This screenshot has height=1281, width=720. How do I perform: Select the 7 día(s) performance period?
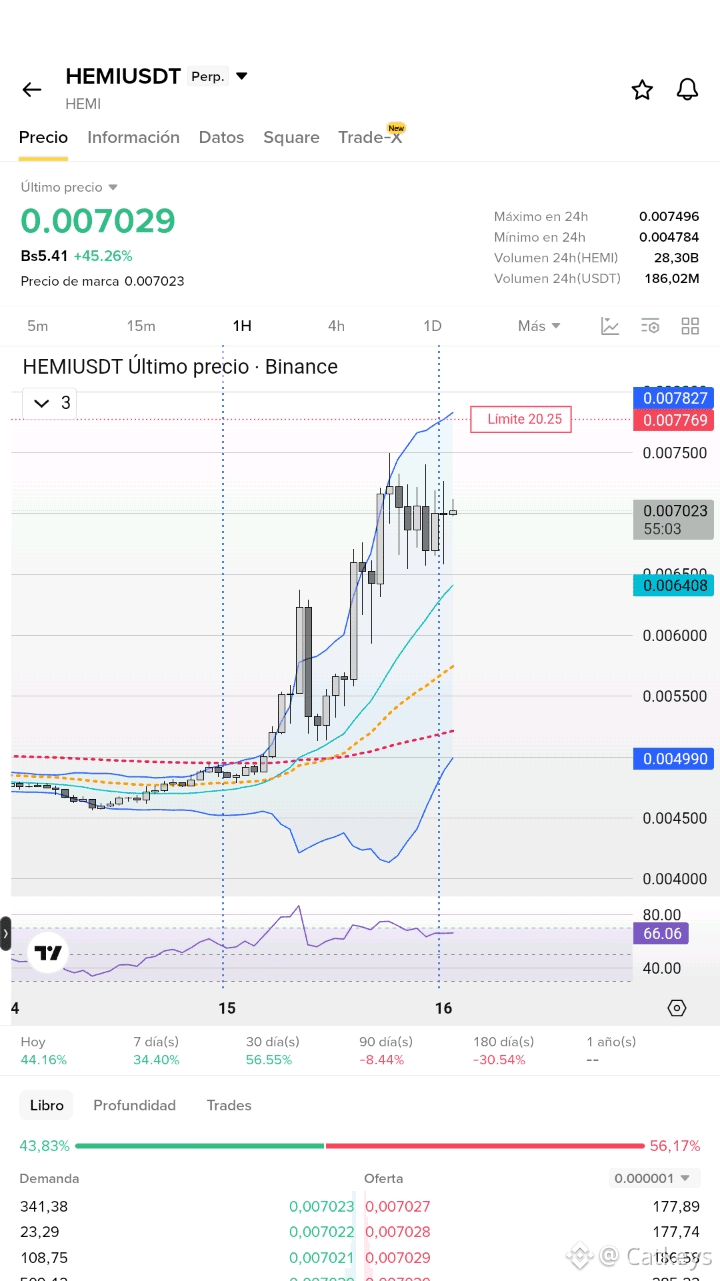tap(156, 1050)
